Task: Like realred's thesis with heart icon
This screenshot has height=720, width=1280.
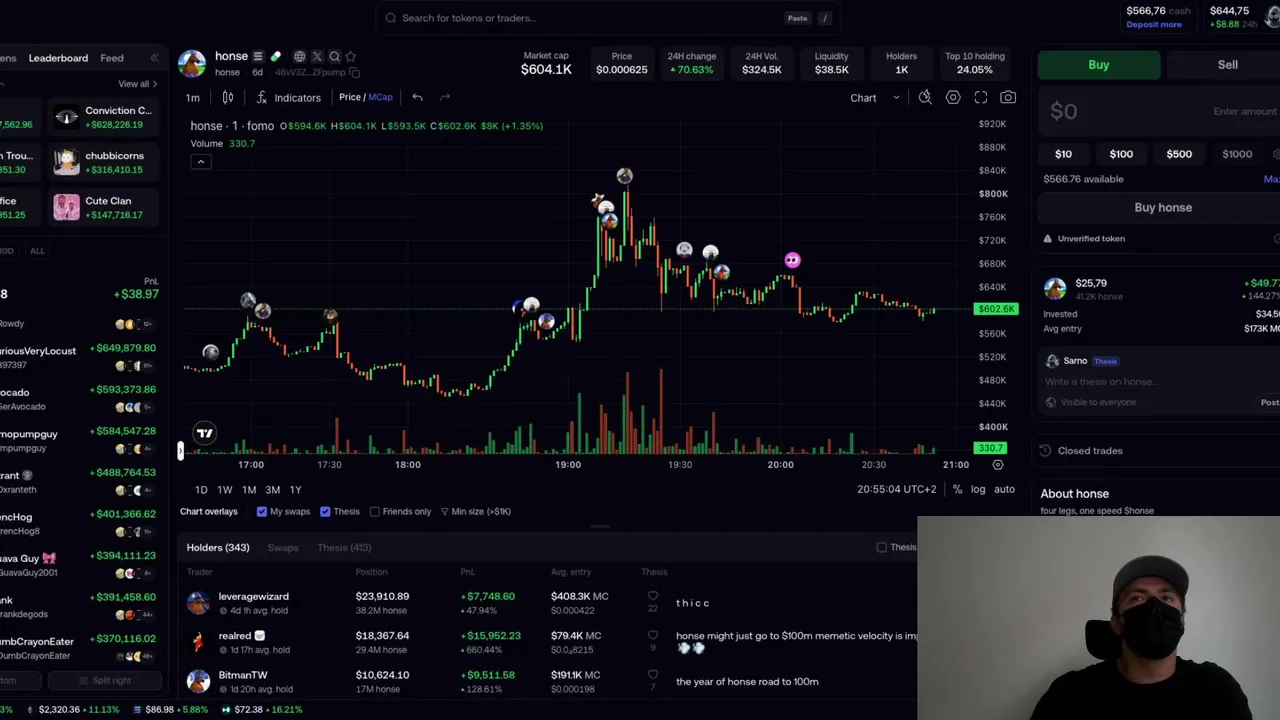Action: [653, 635]
